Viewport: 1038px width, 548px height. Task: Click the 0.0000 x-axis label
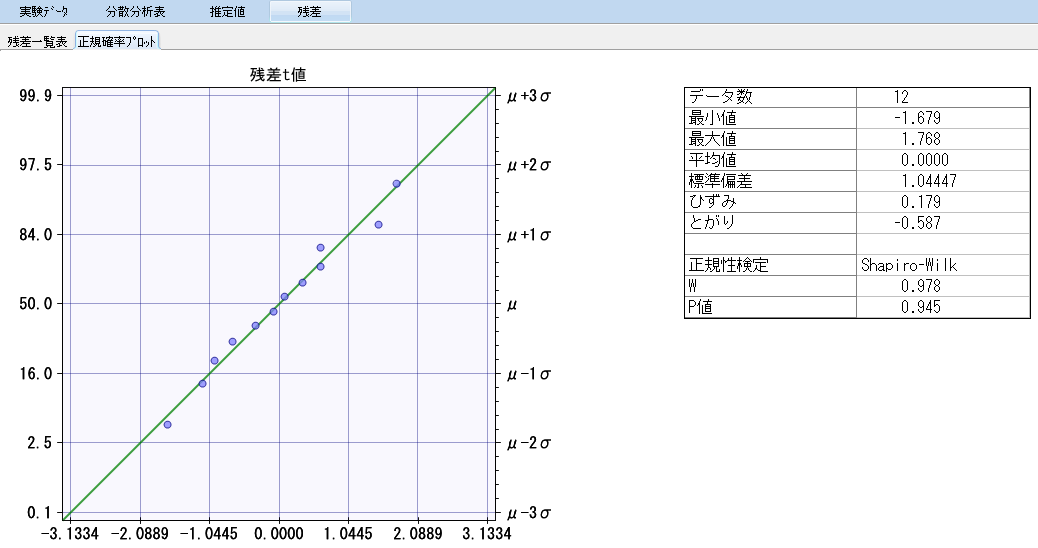[279, 533]
